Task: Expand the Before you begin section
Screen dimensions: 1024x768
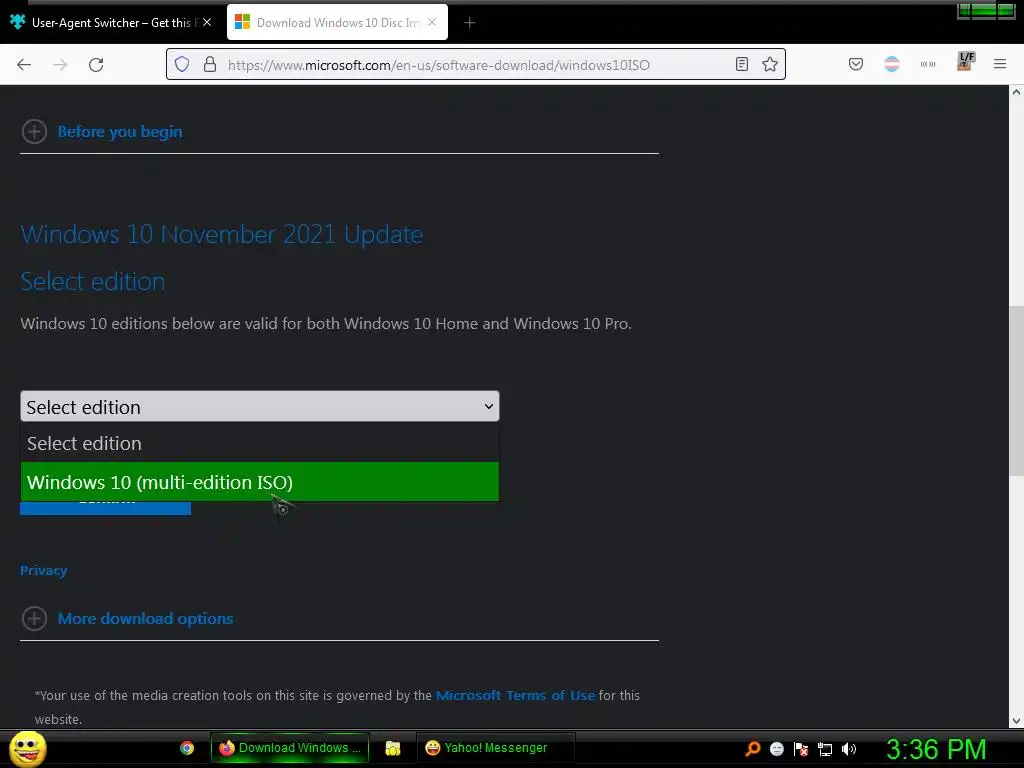Action: [34, 131]
